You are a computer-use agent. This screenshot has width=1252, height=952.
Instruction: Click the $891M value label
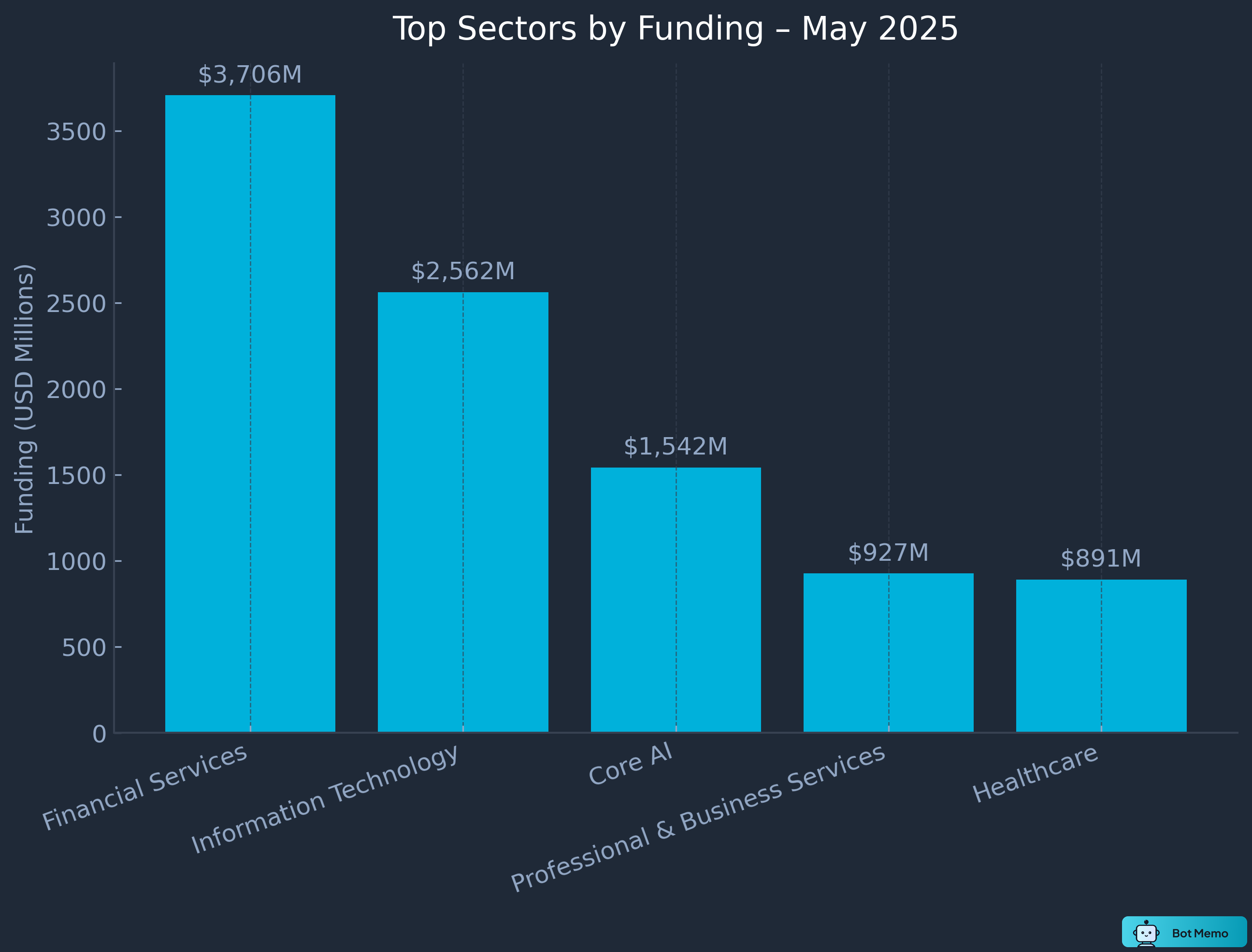[1101, 559]
